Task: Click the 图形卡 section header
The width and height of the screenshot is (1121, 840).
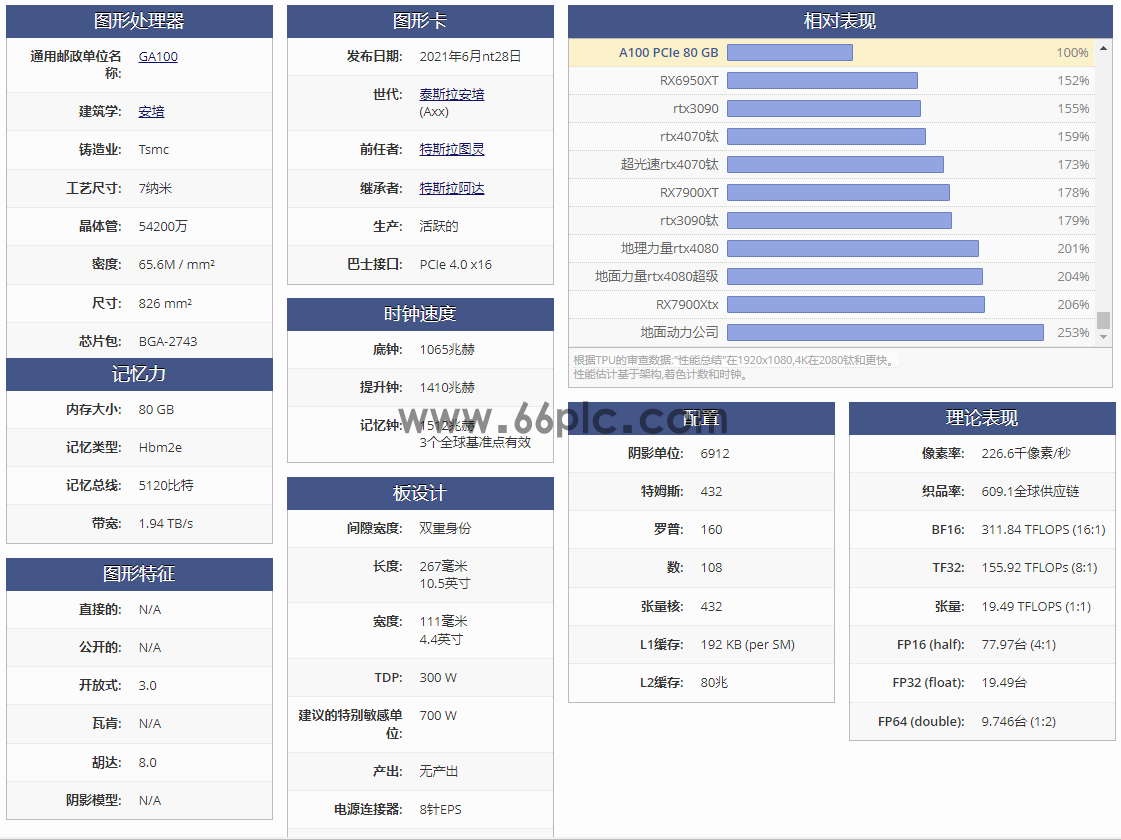Action: [x=420, y=21]
